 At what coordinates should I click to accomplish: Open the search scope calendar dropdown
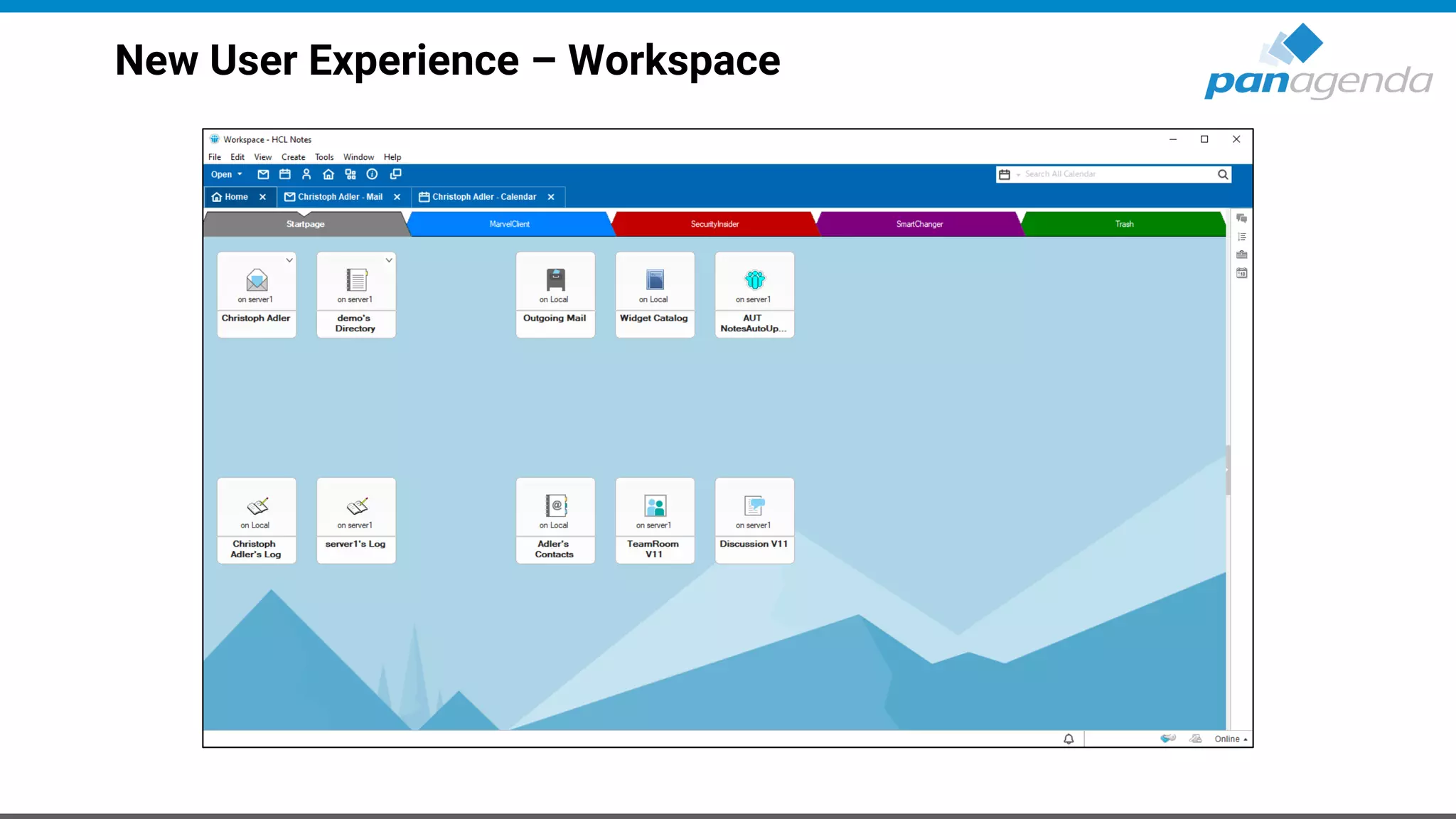click(x=1009, y=174)
